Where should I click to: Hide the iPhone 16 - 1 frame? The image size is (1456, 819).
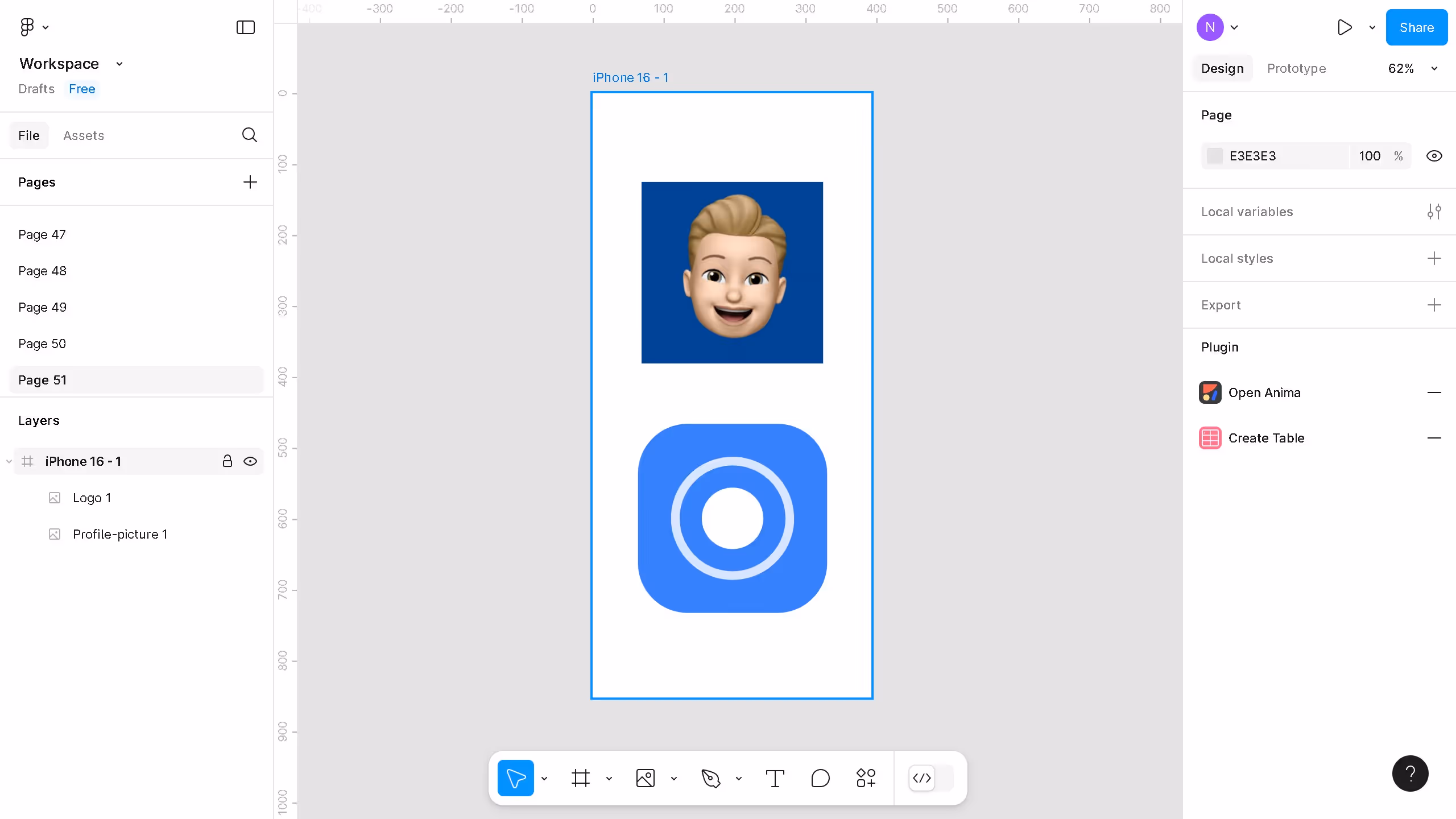251,461
